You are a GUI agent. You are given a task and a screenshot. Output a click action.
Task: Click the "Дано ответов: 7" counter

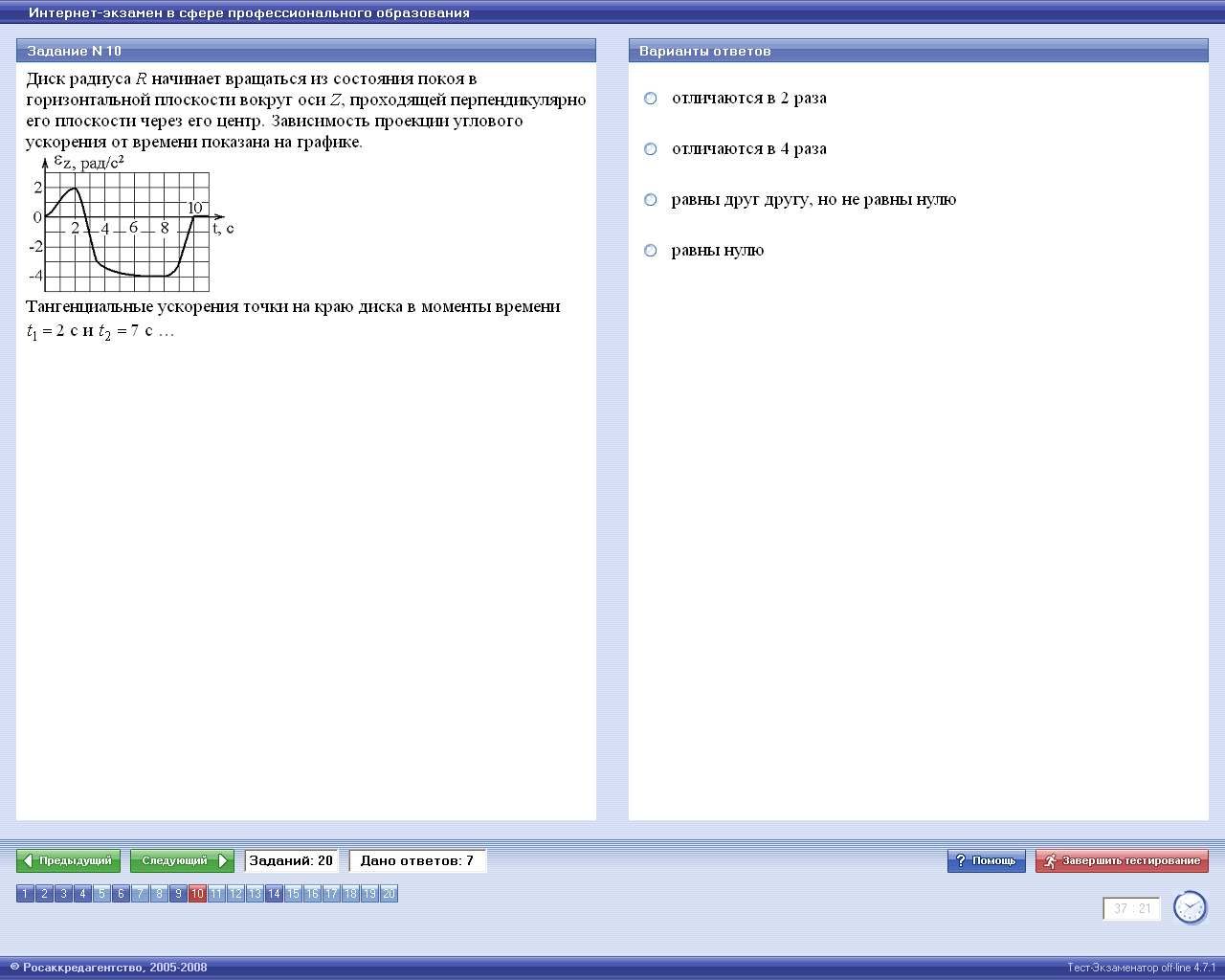(417, 861)
